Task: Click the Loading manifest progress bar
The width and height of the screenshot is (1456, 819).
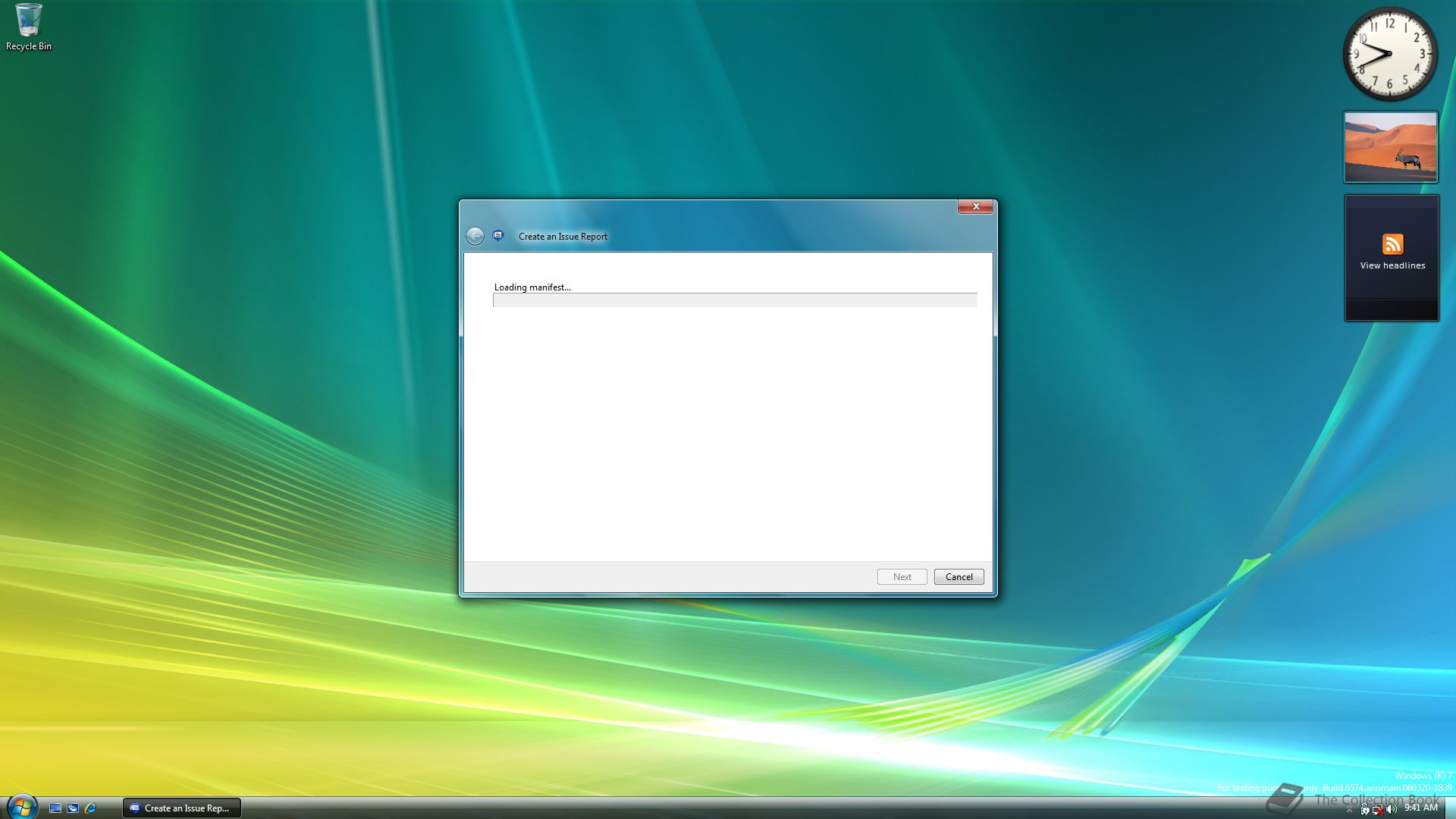Action: click(735, 300)
